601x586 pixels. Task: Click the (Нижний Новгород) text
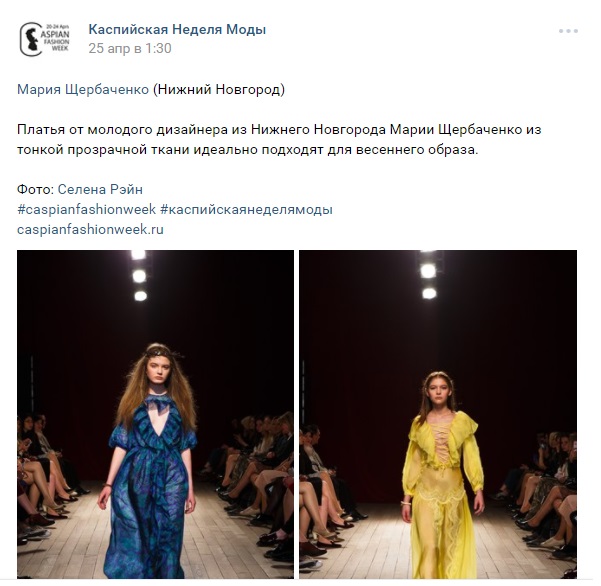[219, 89]
